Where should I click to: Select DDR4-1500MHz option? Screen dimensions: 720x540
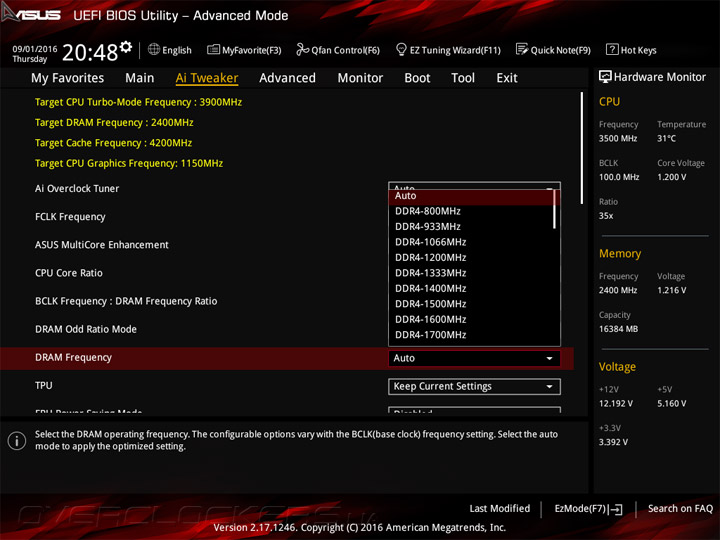[x=472, y=304]
